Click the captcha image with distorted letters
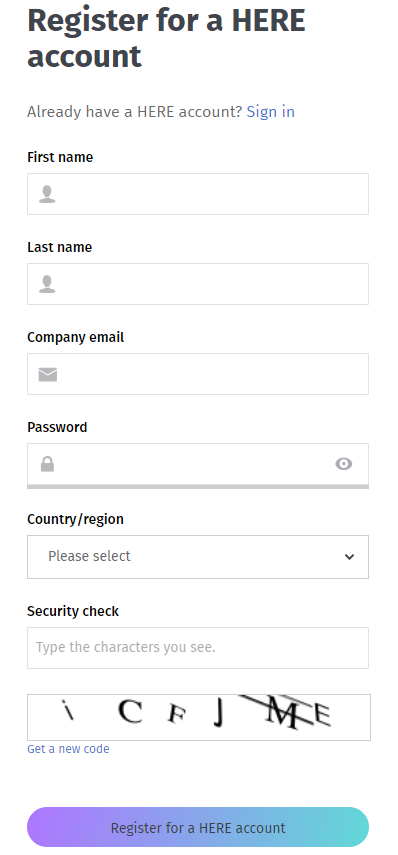The height and width of the screenshot is (855, 398). [x=199, y=717]
